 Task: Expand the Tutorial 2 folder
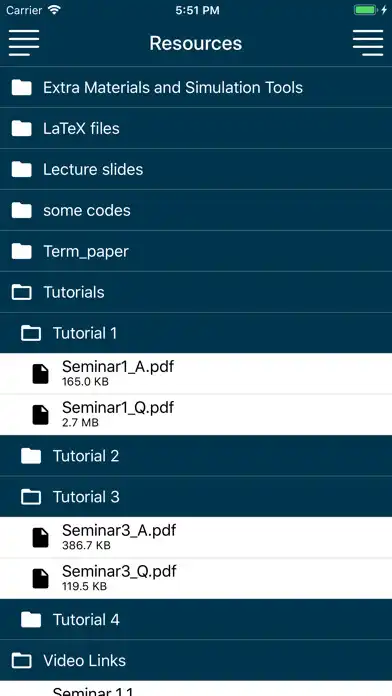196,456
